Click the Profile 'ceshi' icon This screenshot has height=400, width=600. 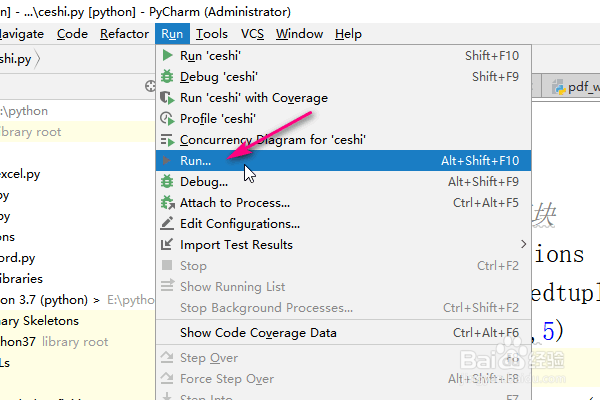tap(167, 119)
